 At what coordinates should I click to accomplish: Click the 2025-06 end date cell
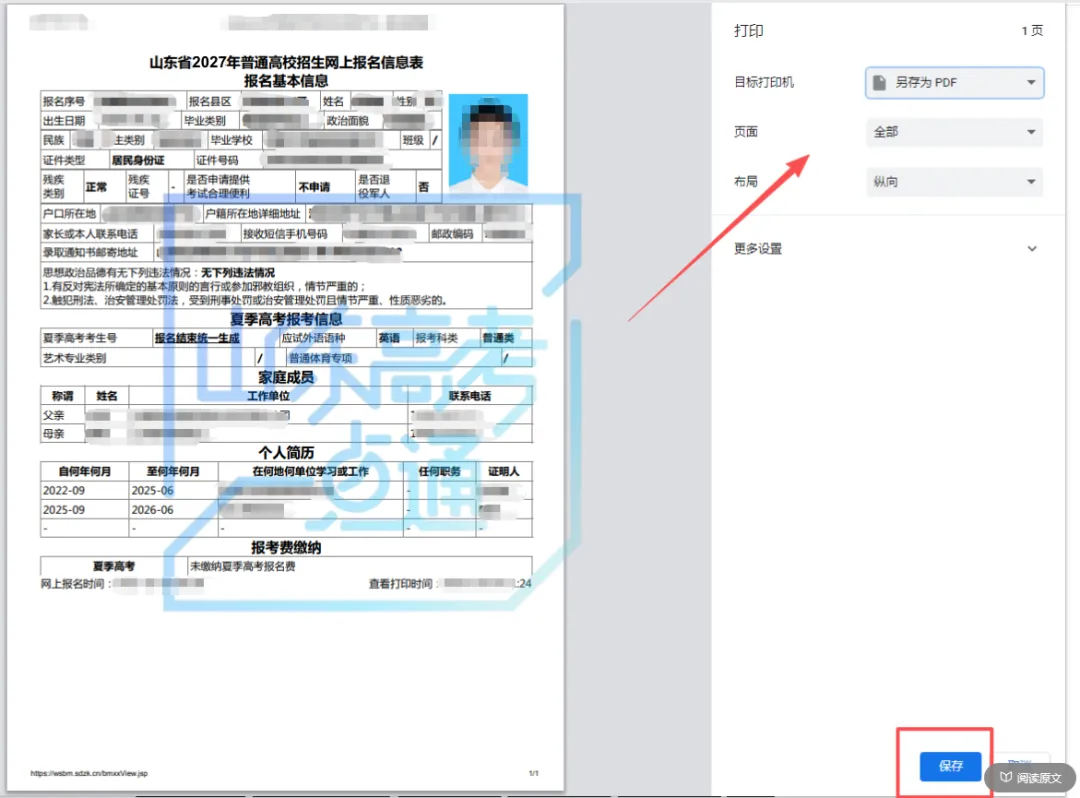[x=152, y=491]
